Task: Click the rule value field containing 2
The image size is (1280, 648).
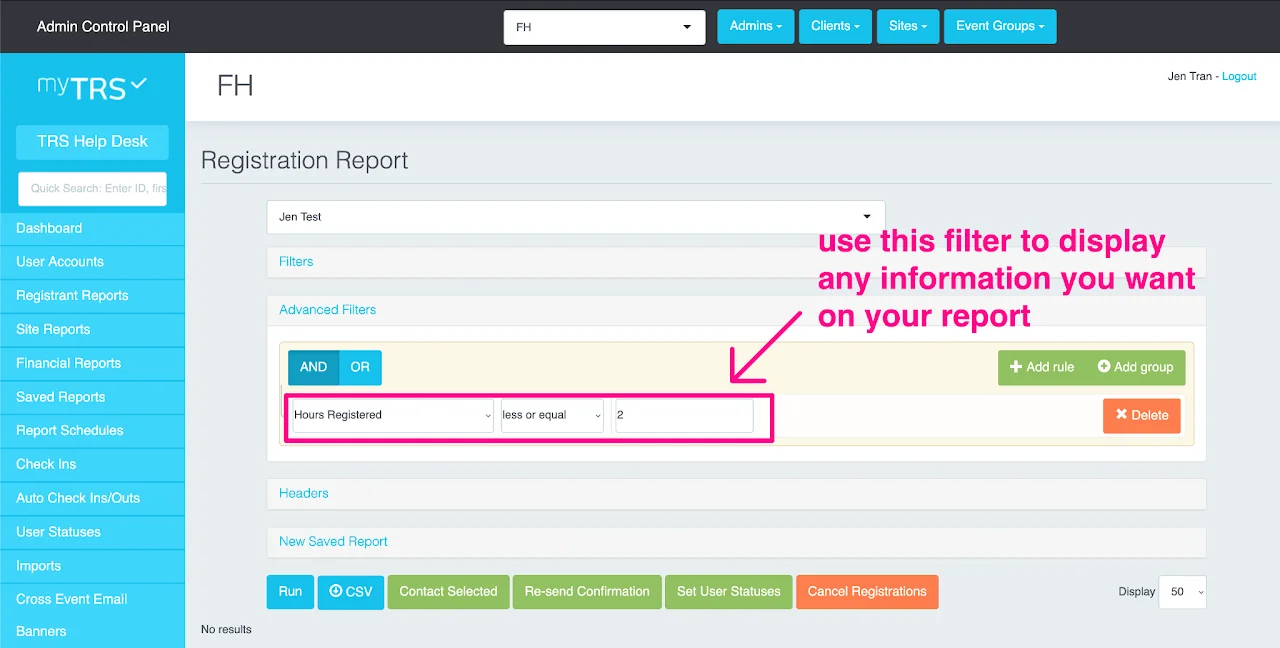Action: pyautogui.click(x=684, y=415)
